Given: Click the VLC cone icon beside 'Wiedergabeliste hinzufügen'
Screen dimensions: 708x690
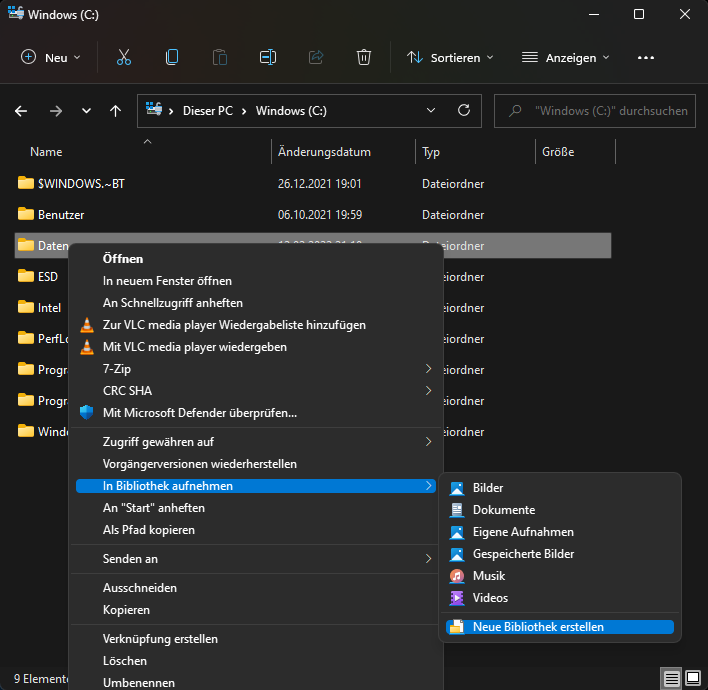Looking at the screenshot, I should point(87,325).
